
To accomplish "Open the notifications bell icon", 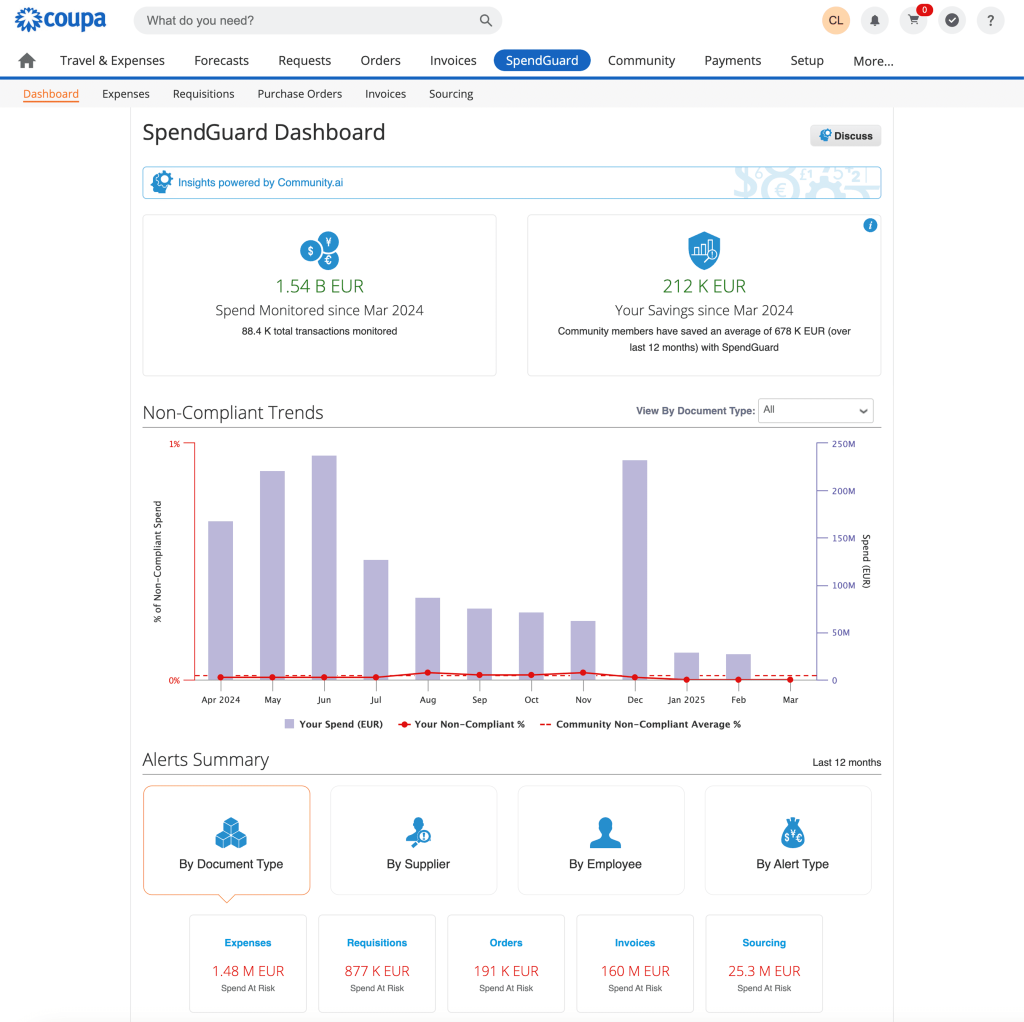I will (x=875, y=20).
